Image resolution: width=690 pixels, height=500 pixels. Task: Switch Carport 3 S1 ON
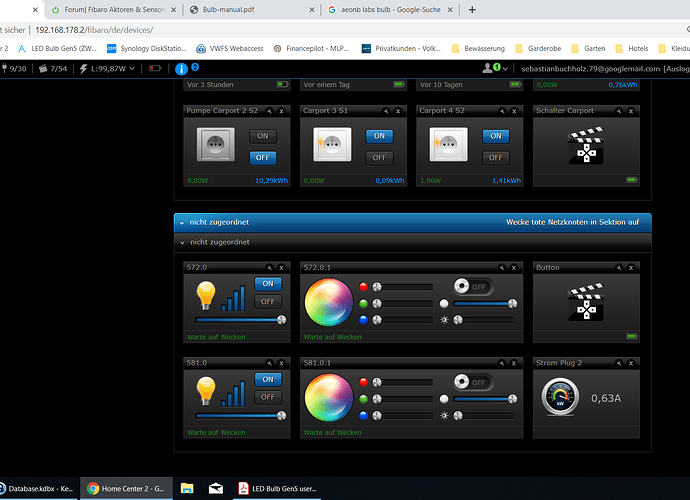pyautogui.click(x=379, y=136)
